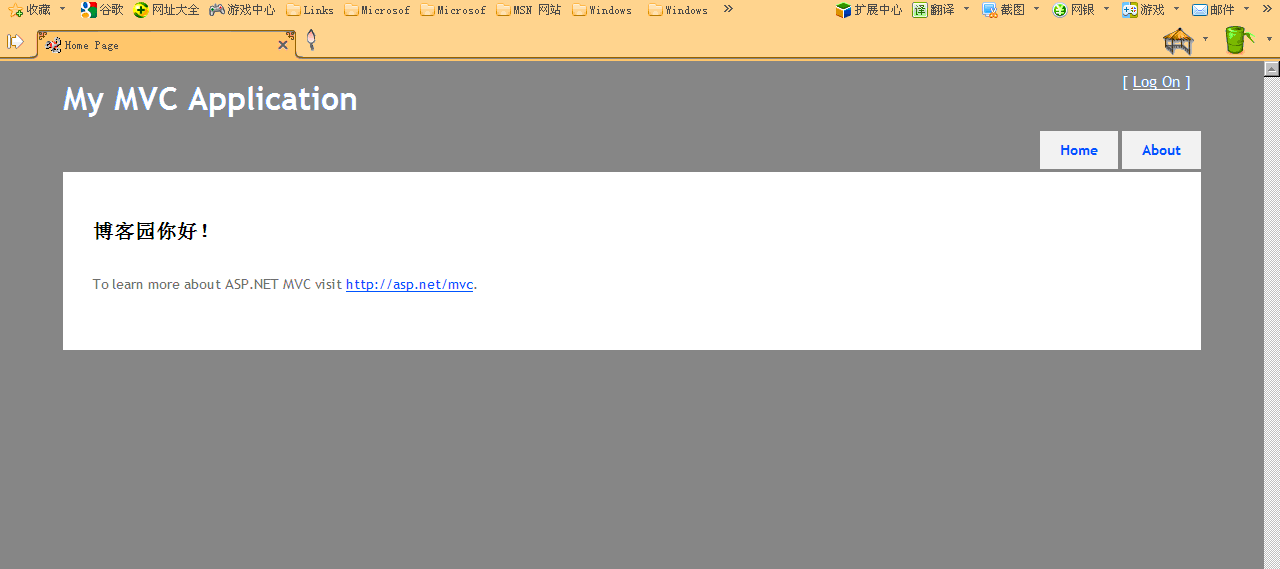Screen dimensions: 1280x569
Task: Open the 网址大全 bookmark
Action: tap(166, 10)
